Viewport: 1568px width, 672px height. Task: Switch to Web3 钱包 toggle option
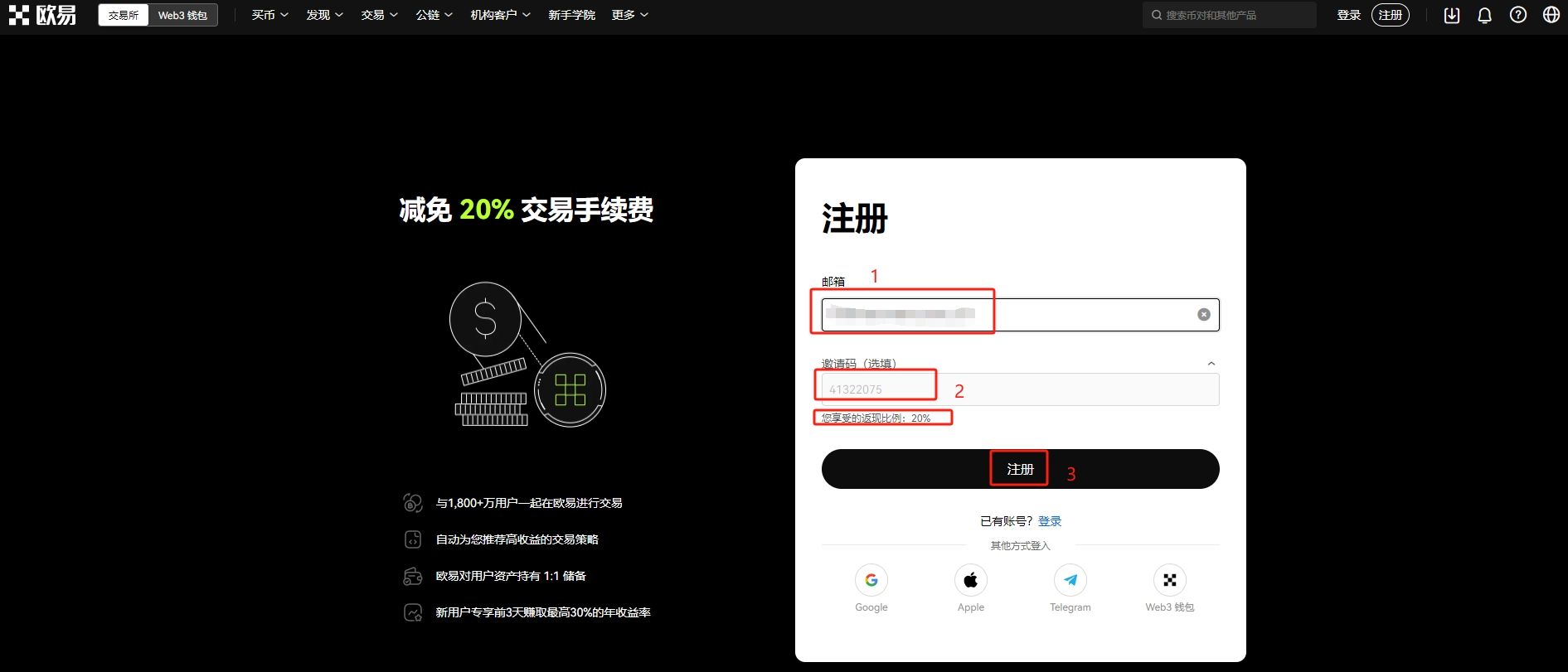tap(182, 15)
